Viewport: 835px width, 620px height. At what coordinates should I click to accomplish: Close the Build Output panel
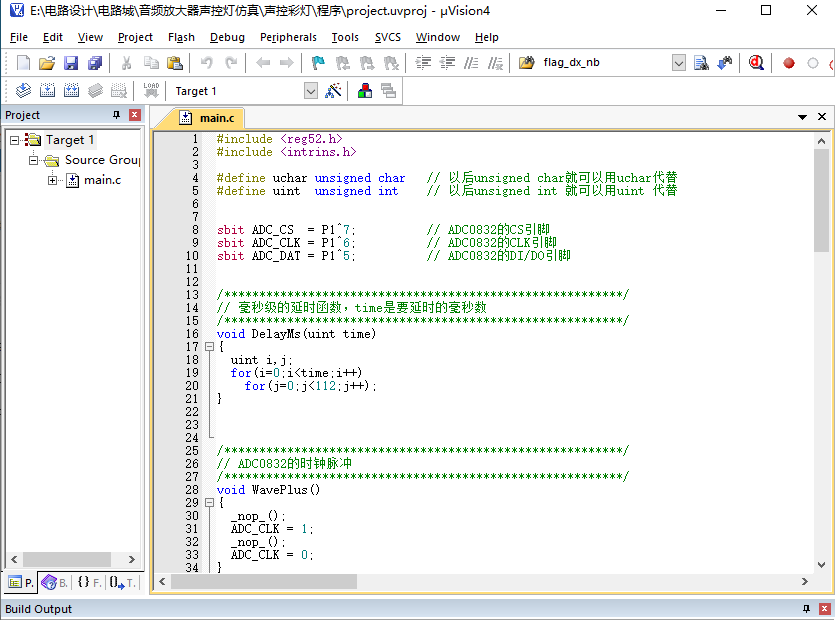tap(824, 609)
